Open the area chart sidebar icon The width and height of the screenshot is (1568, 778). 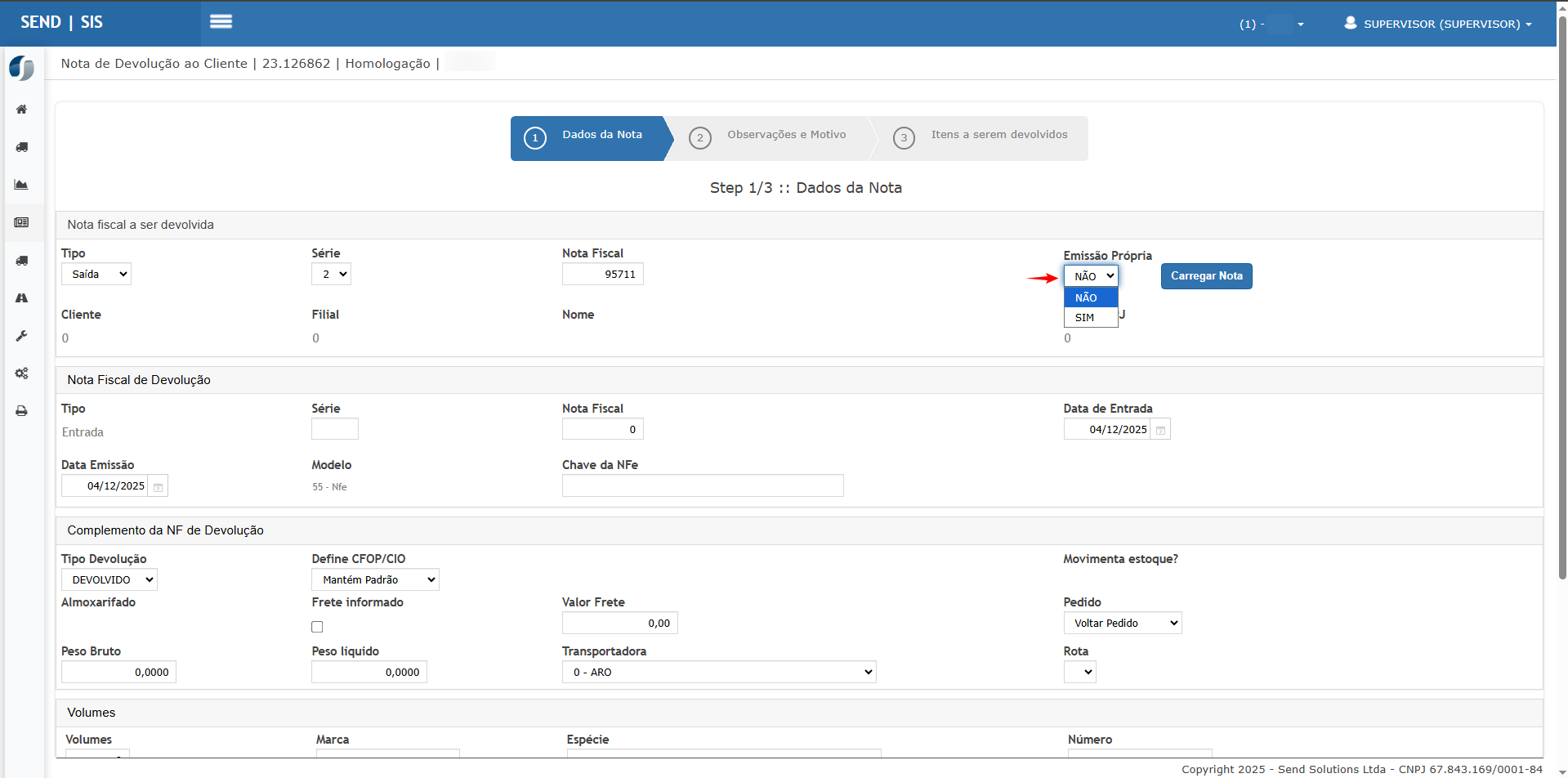pyautogui.click(x=22, y=185)
